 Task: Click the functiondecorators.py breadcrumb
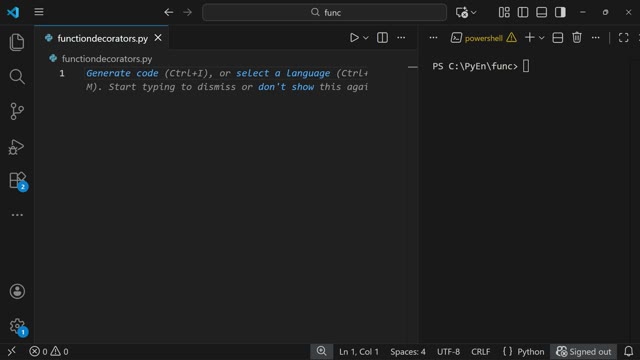point(107,59)
